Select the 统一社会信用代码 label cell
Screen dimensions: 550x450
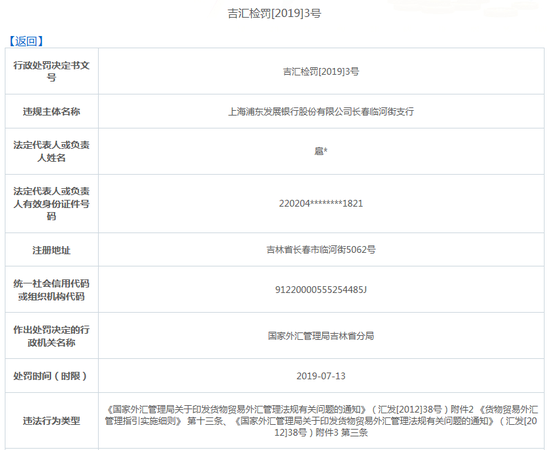[52, 290]
